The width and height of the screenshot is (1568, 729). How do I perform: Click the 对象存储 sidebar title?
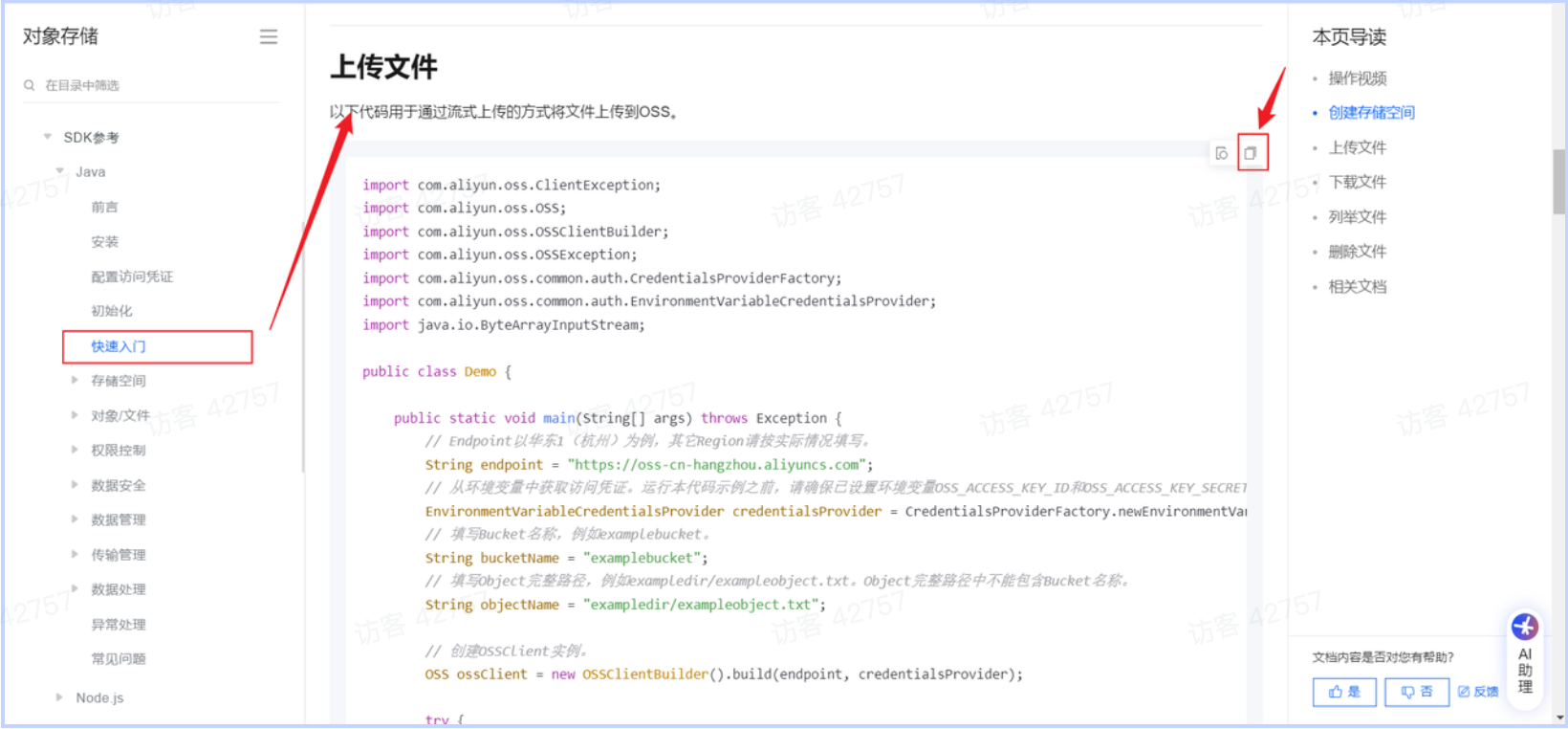coord(60,36)
